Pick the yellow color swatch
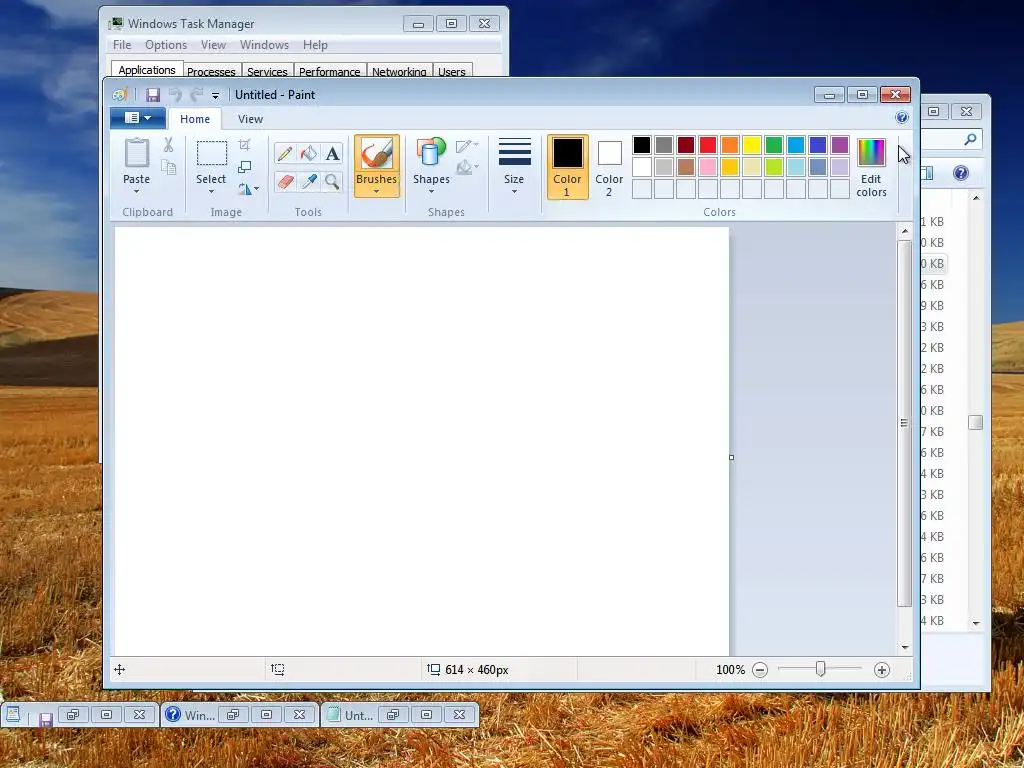This screenshot has width=1024, height=768. tap(752, 145)
